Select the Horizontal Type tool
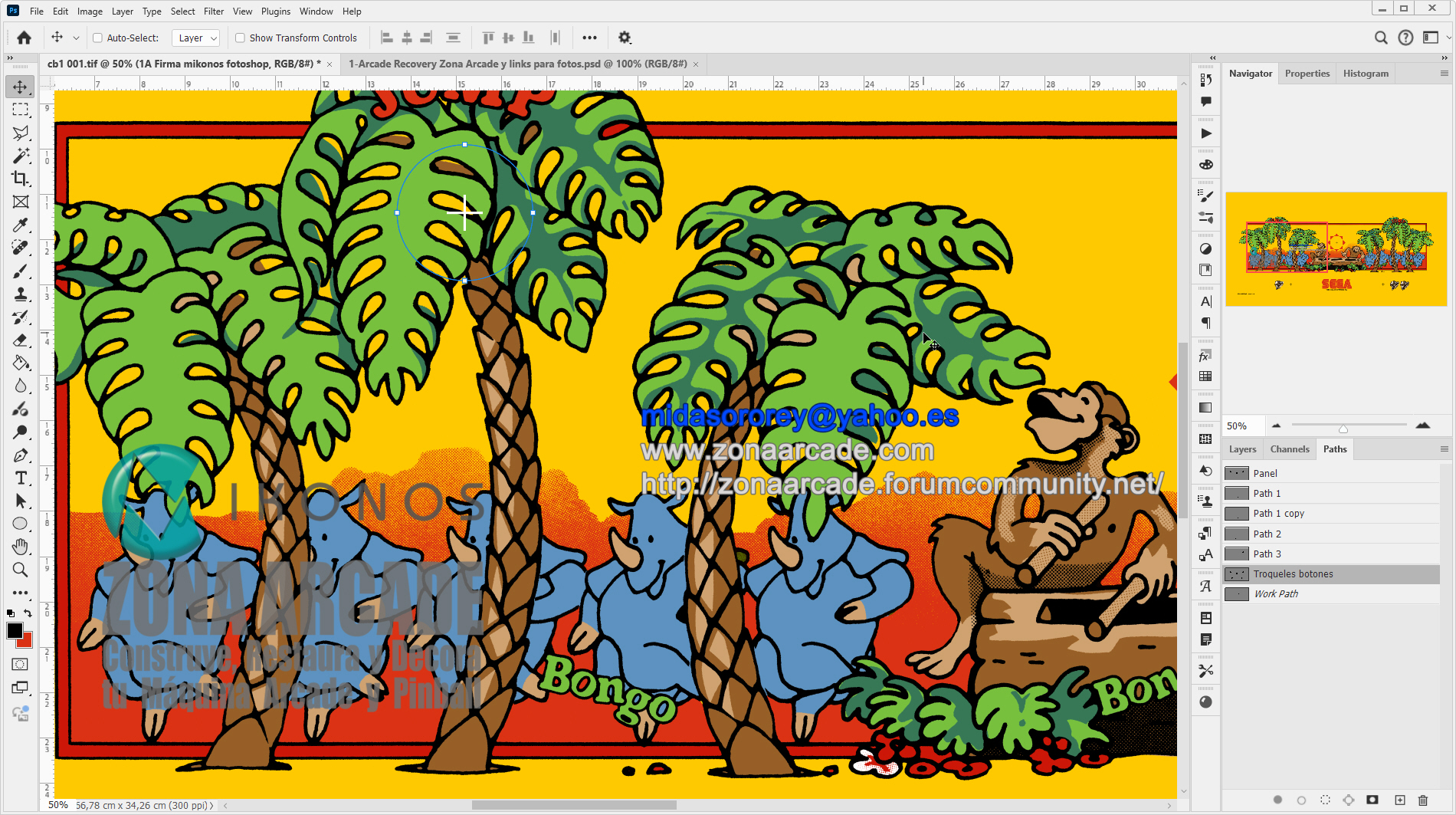Screen dimensions: 1456x815 tap(21, 478)
